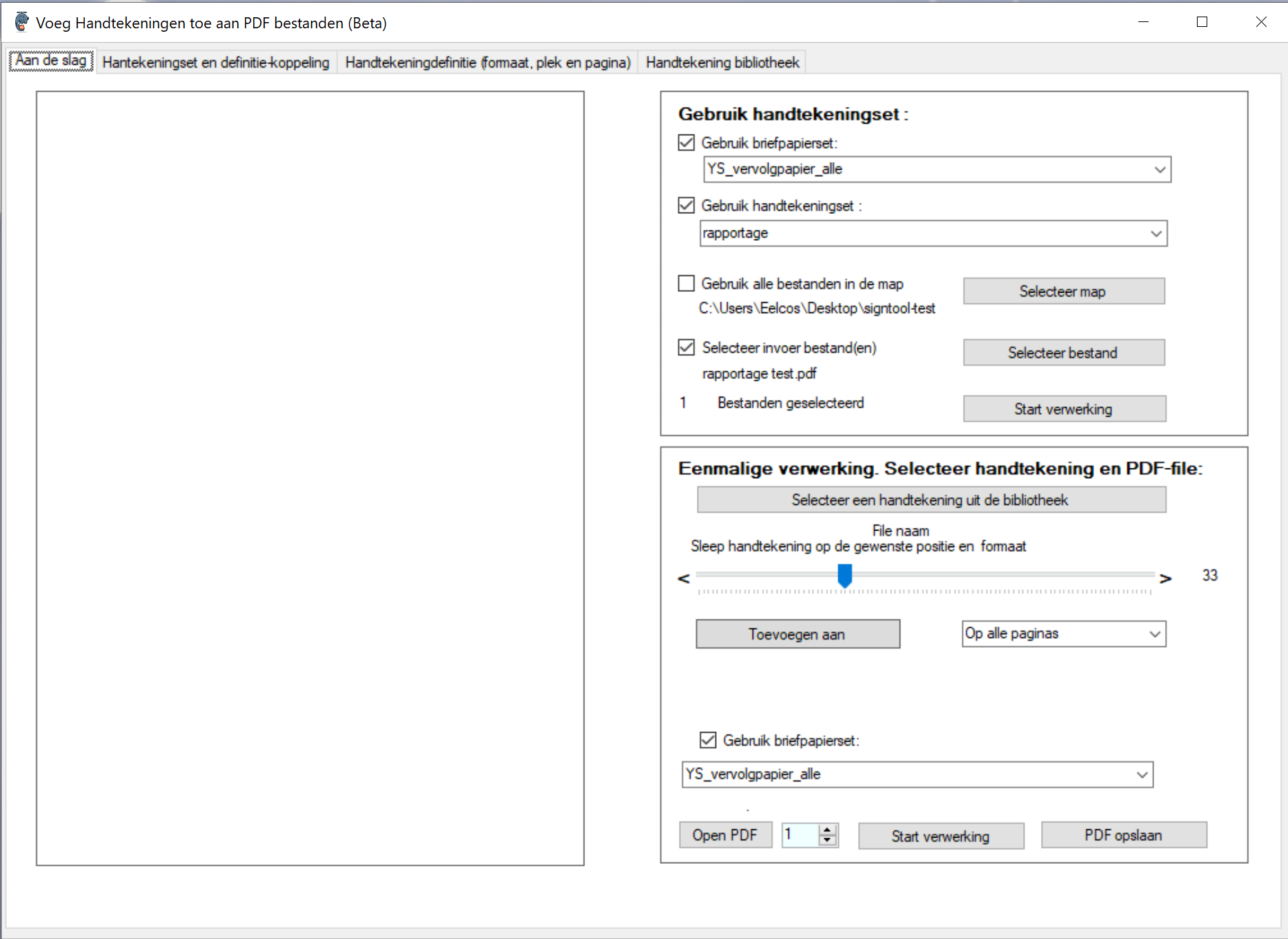This screenshot has width=1288, height=939.
Task: Click the signature size slider thumb
Action: 844,575
